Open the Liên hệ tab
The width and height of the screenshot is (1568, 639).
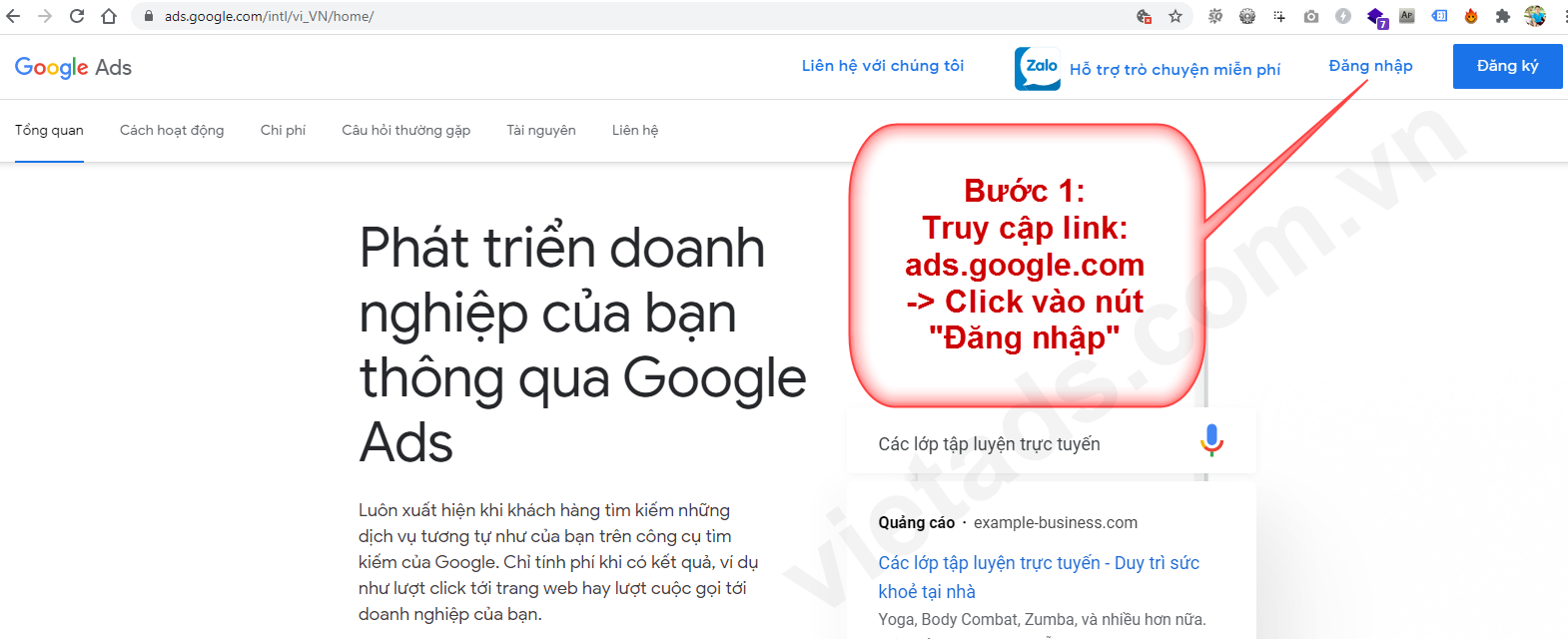[x=635, y=130]
